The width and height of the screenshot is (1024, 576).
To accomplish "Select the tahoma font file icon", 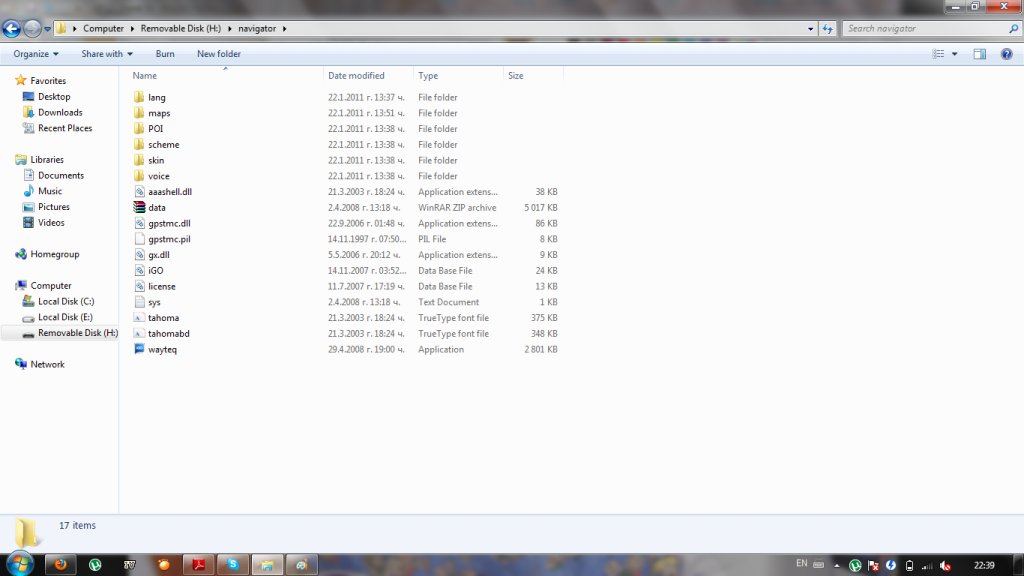I will (139, 317).
